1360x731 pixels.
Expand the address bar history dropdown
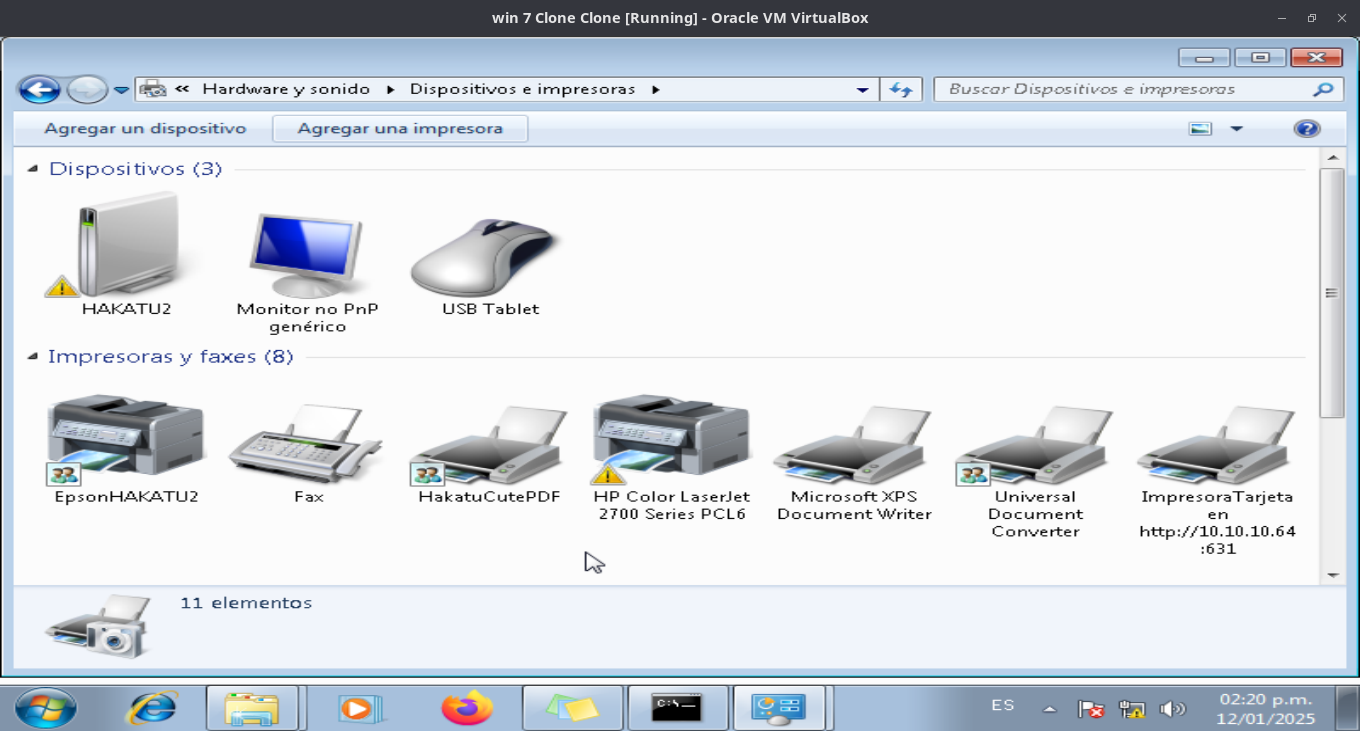[x=862, y=90]
